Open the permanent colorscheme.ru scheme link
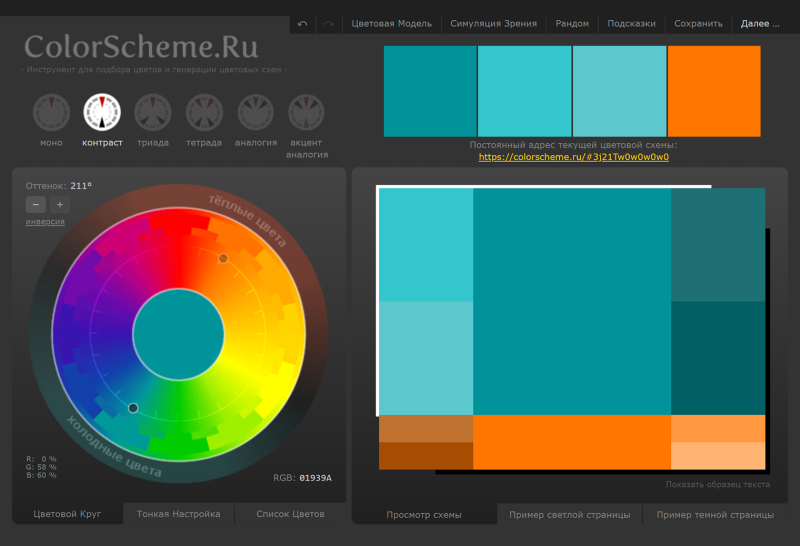Screen dimensions: 800x546 click(573, 157)
